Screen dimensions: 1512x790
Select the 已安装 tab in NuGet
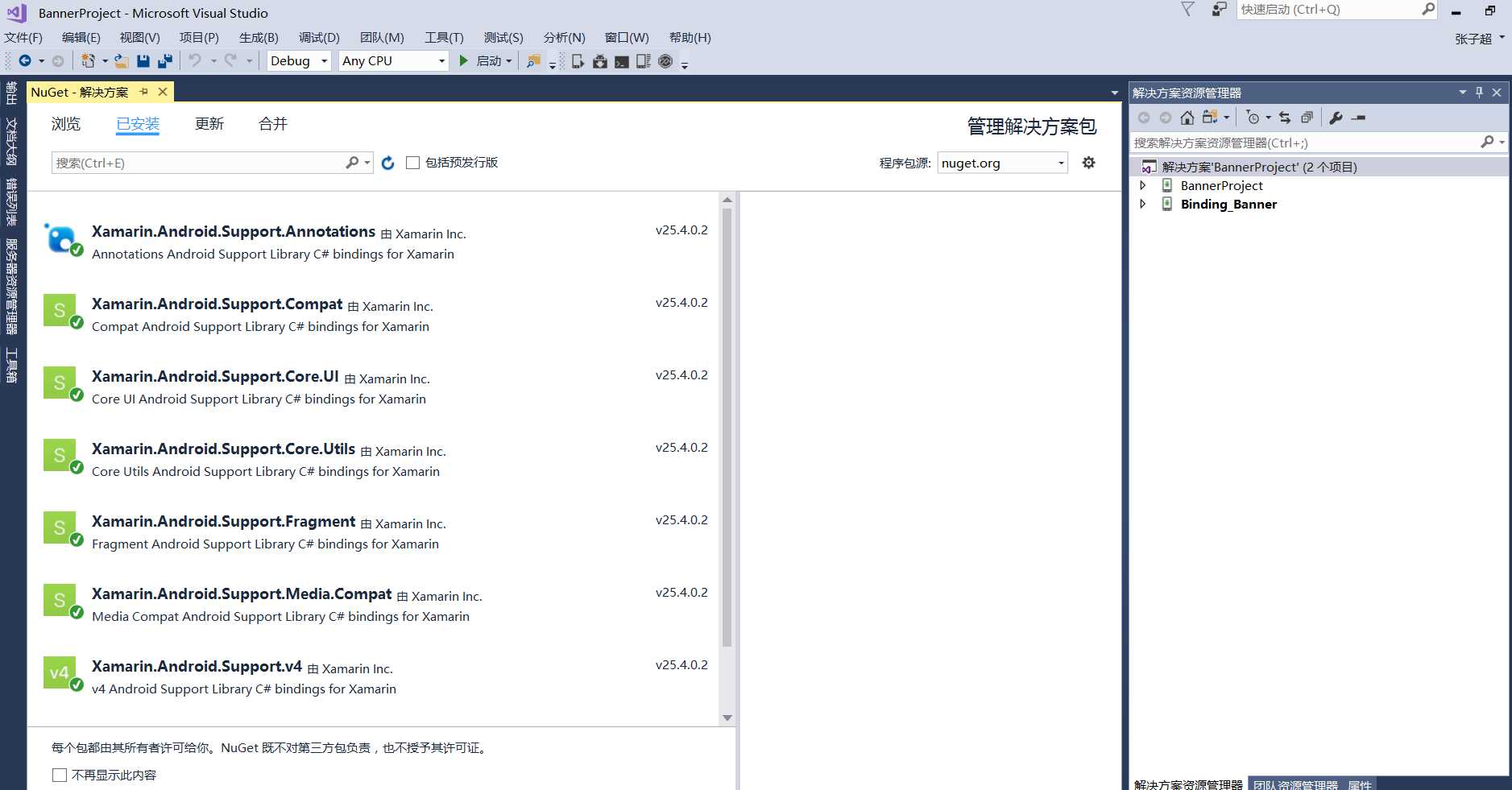click(138, 124)
